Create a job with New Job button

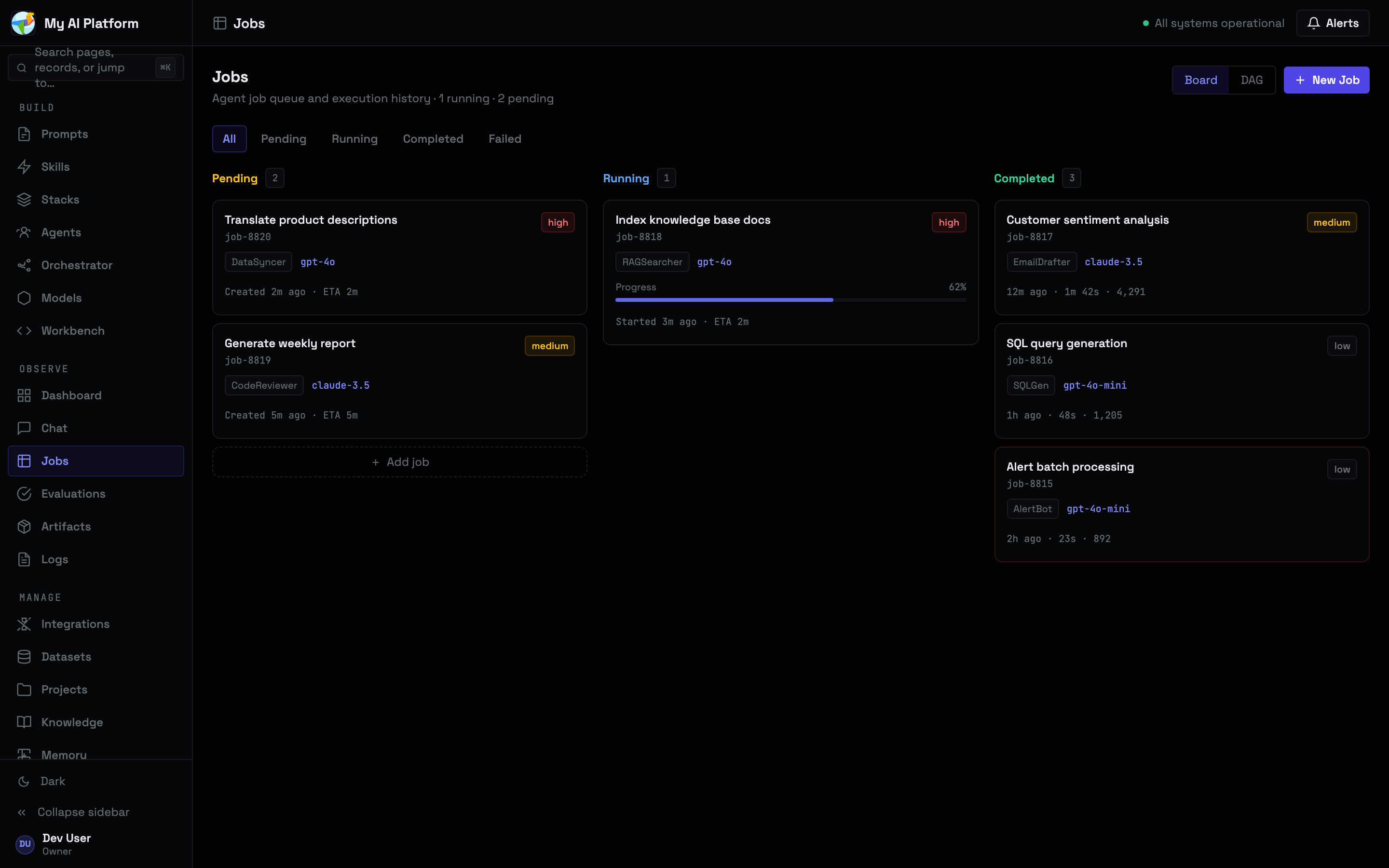[1326, 80]
